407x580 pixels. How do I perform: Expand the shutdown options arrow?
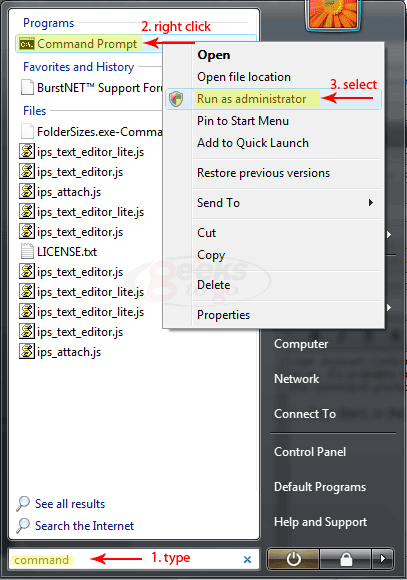click(383, 559)
